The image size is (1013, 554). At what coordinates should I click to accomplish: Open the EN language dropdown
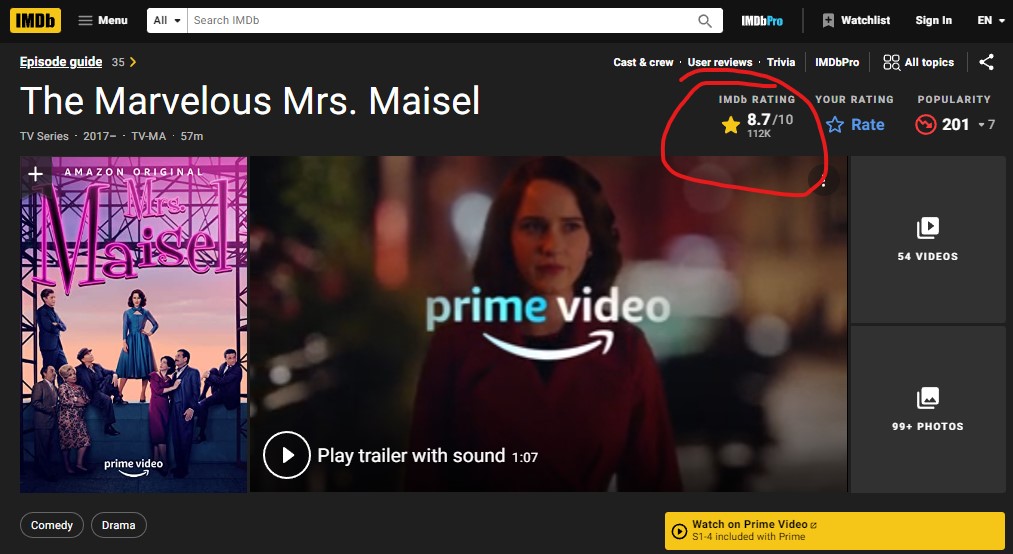(x=991, y=20)
